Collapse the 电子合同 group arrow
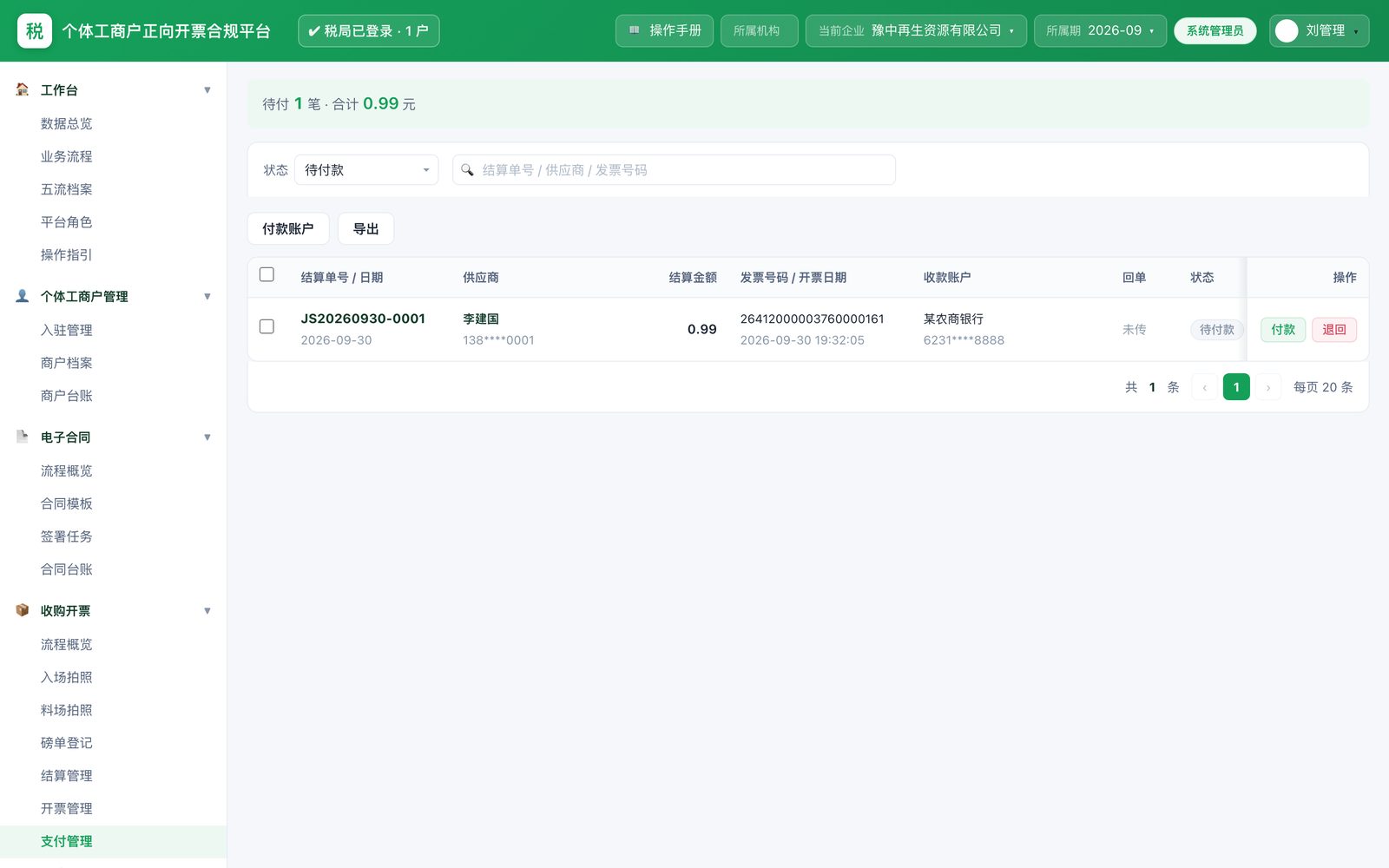The image size is (1389, 868). click(x=207, y=437)
